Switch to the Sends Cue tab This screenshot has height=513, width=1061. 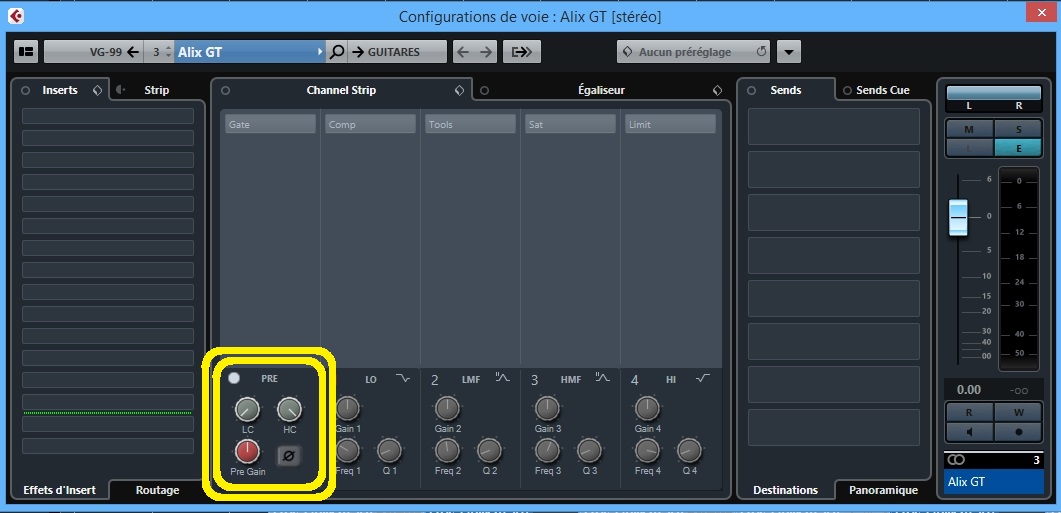[882, 90]
